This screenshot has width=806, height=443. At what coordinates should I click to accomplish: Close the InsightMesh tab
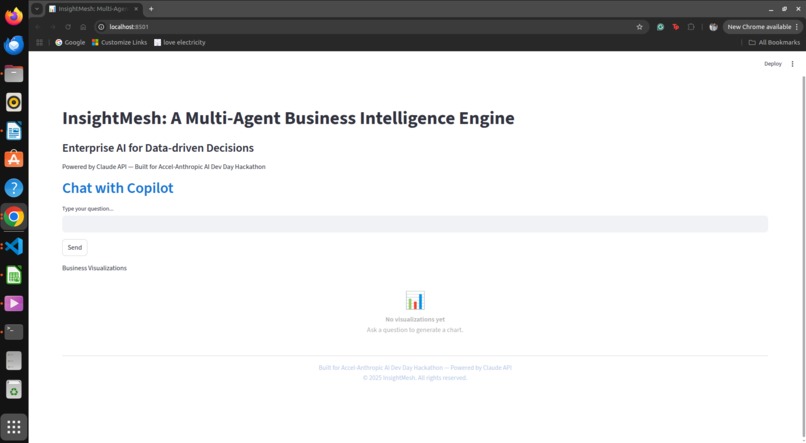[136, 9]
